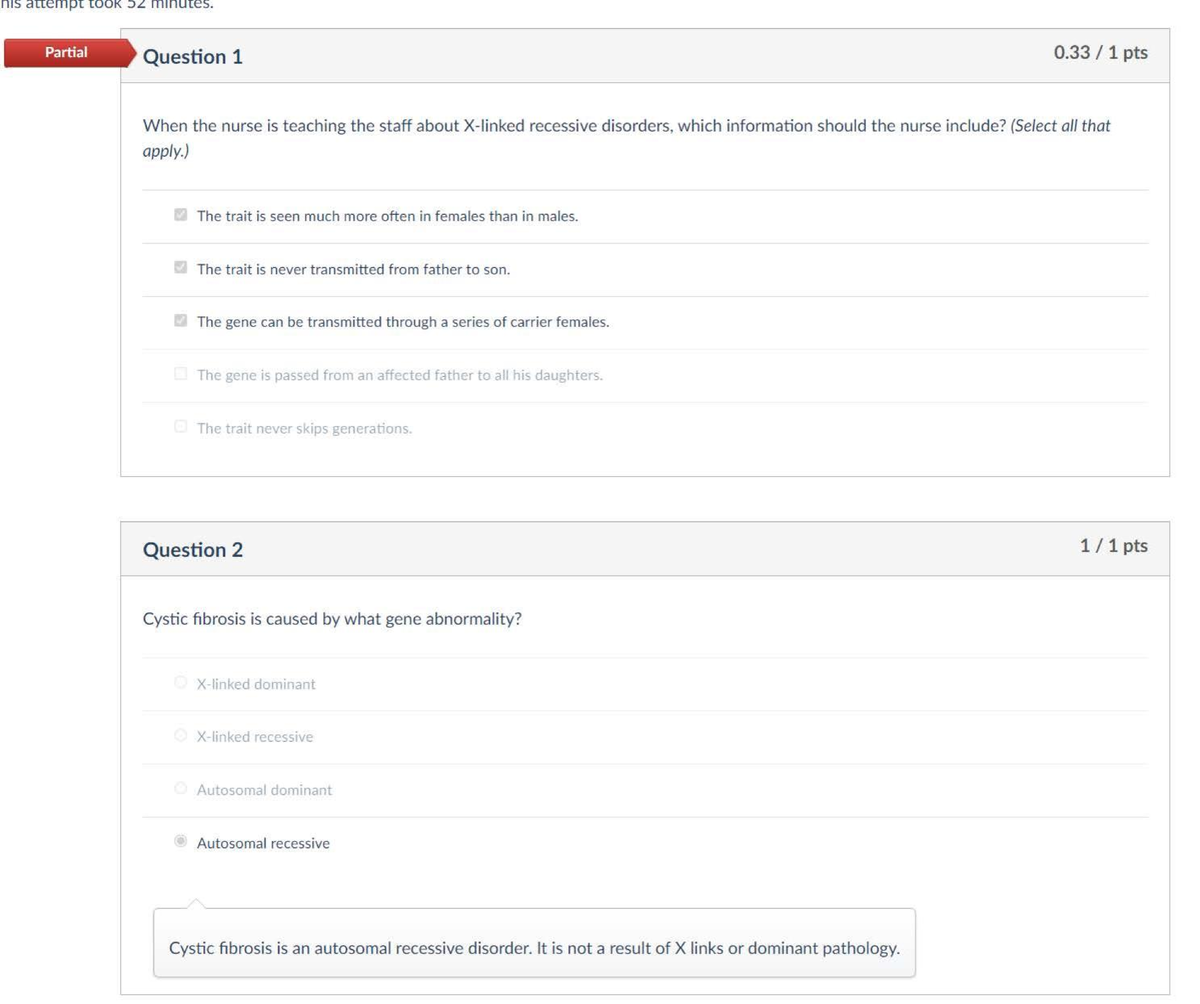This screenshot has height=1004, width=1200.
Task: Check the trait never skips generations option
Action: [x=180, y=427]
